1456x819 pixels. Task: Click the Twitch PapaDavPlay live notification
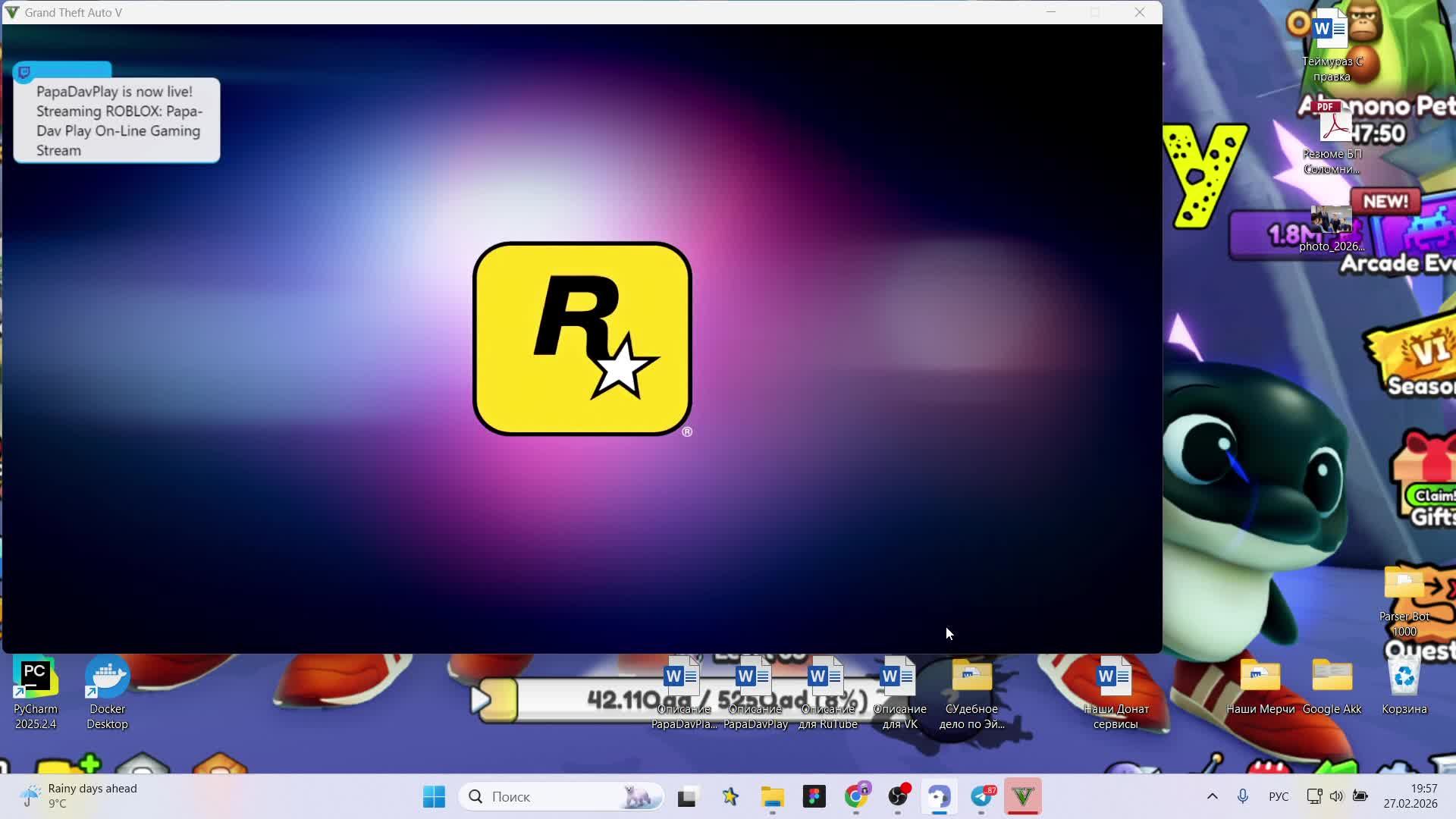tap(118, 121)
